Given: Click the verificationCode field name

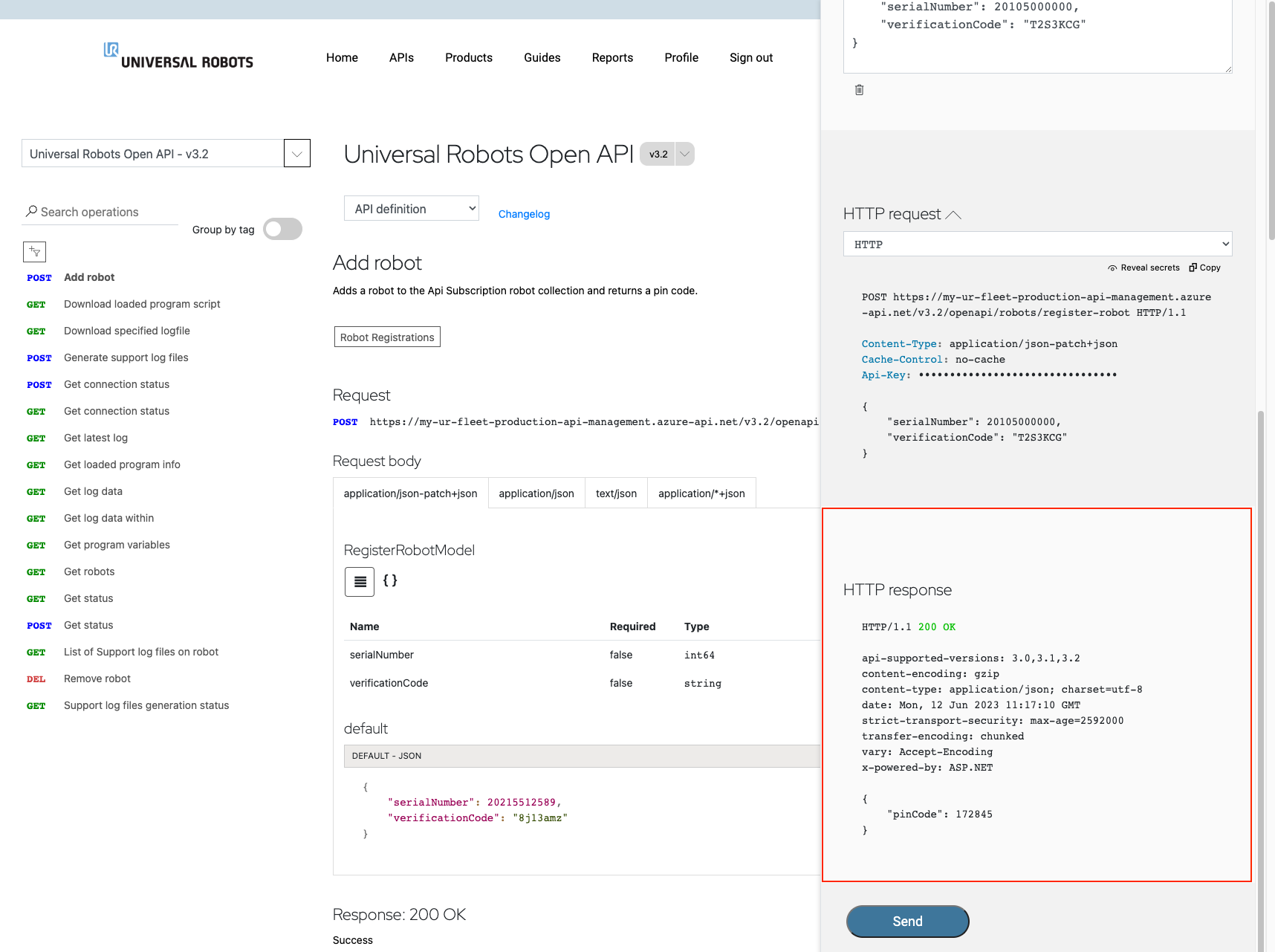Looking at the screenshot, I should tap(389, 683).
